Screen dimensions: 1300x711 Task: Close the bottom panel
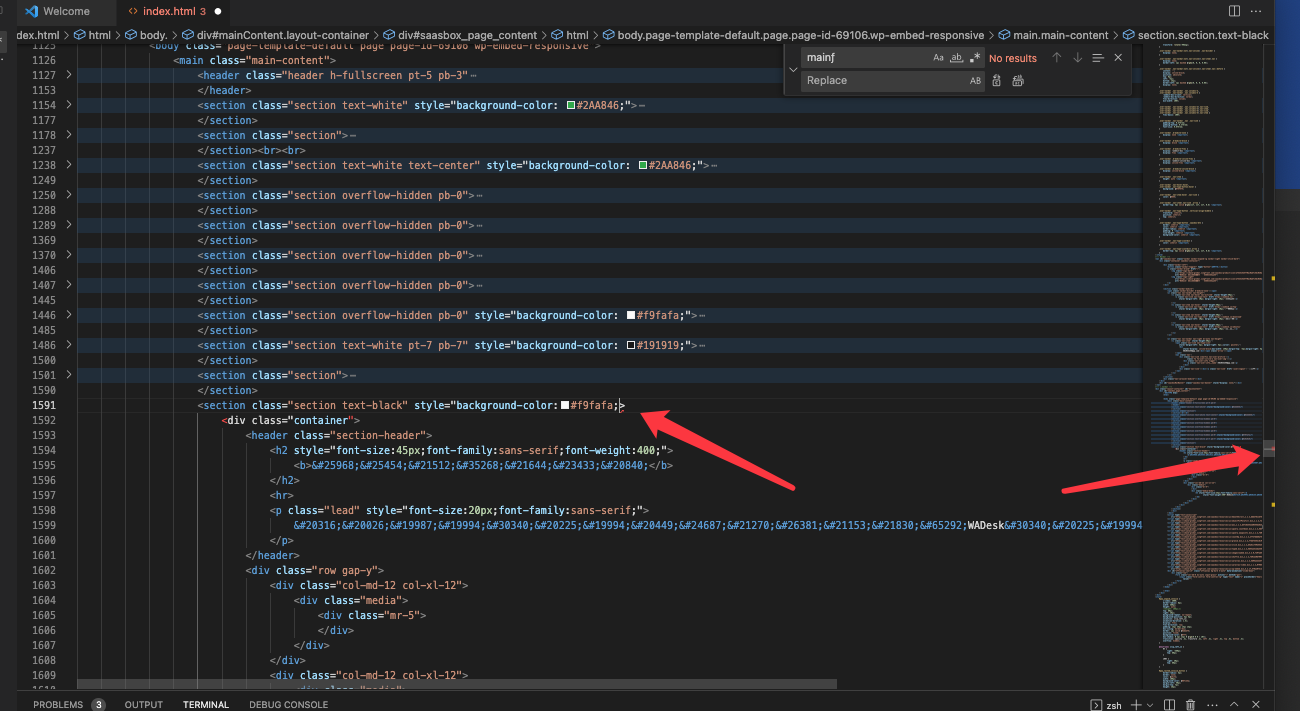coord(1258,705)
